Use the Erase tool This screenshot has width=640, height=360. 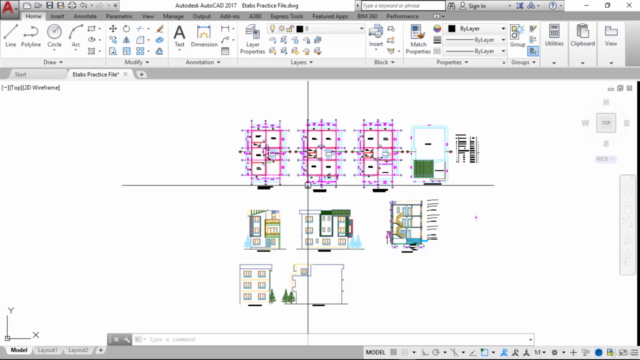160,29
